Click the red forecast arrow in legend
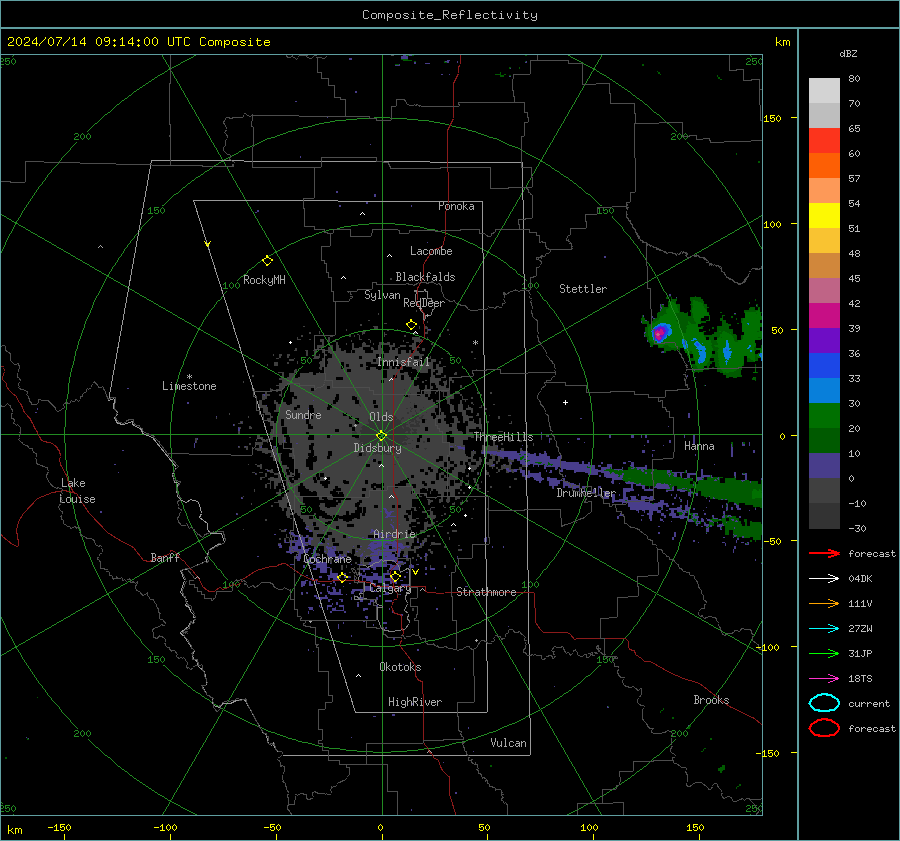Image resolution: width=900 pixels, height=841 pixels. point(824,553)
